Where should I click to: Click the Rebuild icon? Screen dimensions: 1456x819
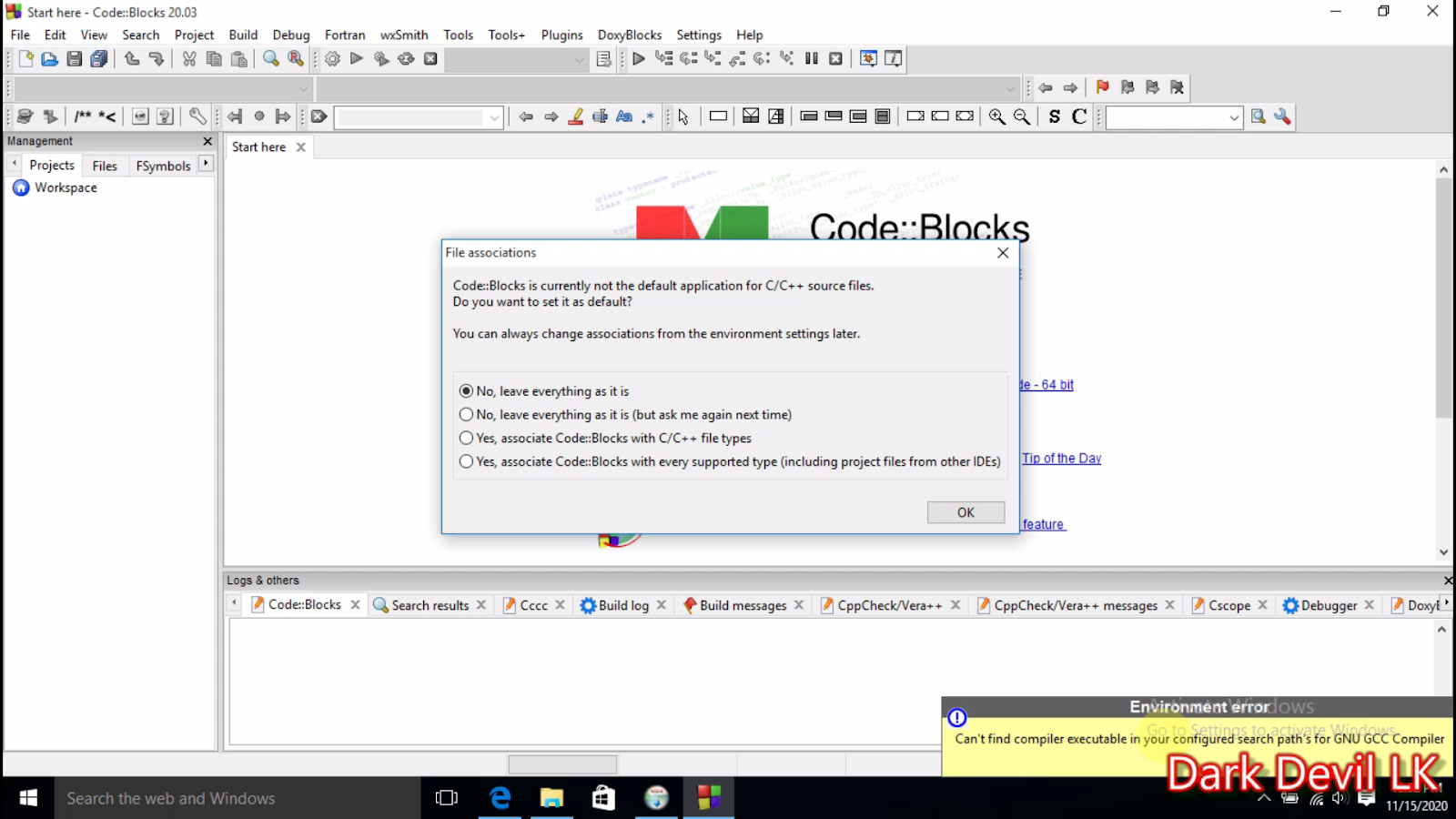click(x=406, y=59)
